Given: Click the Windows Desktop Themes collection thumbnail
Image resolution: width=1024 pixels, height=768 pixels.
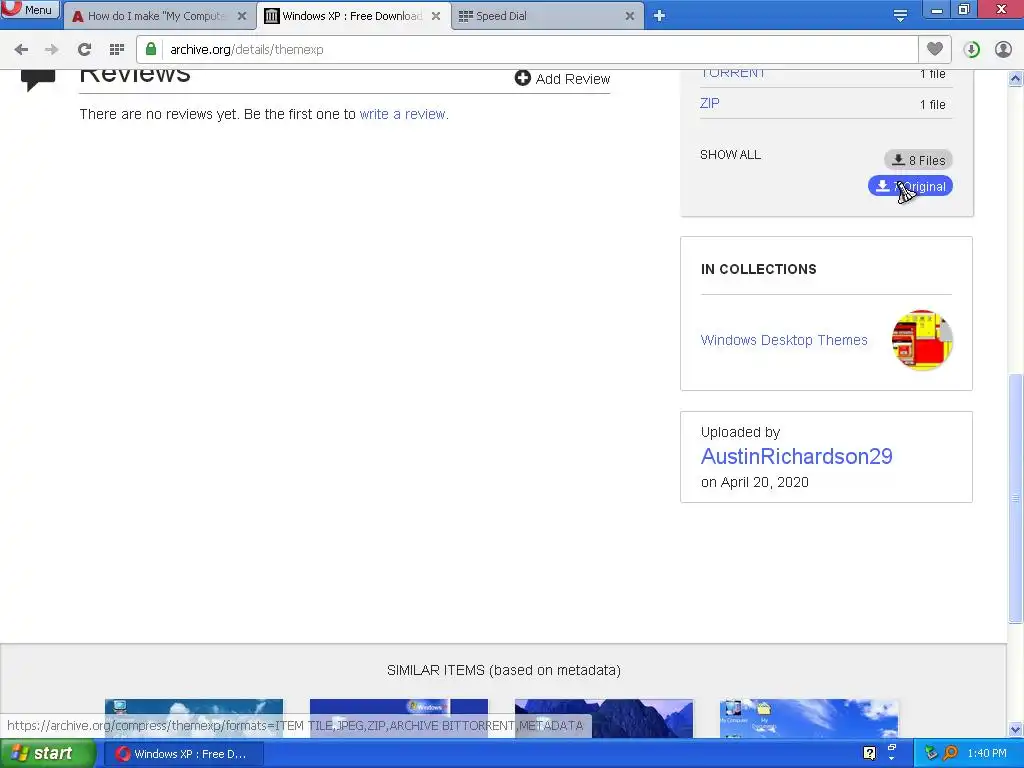Looking at the screenshot, I should [922, 340].
